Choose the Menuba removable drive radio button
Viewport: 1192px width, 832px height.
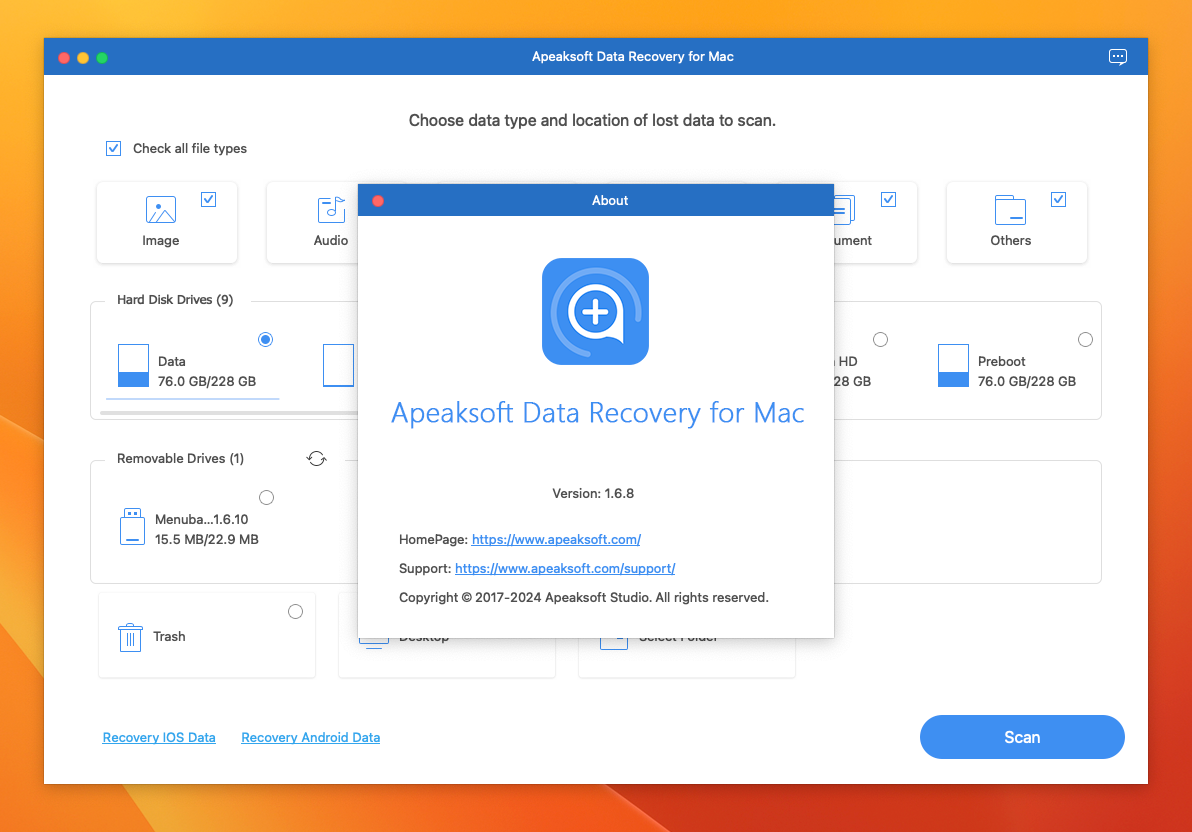266,497
